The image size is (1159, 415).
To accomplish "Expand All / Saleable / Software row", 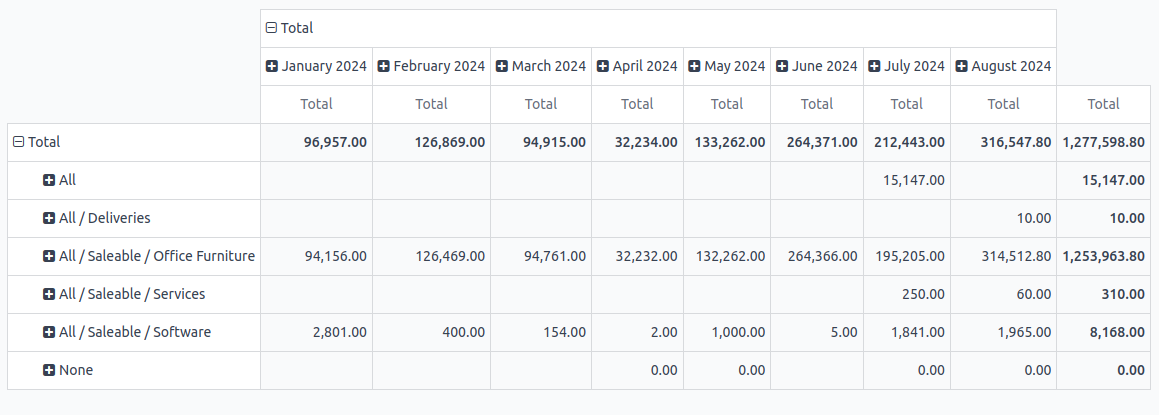I will (49, 332).
